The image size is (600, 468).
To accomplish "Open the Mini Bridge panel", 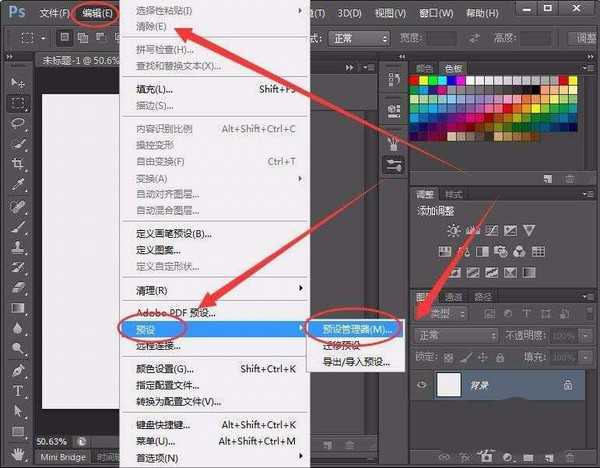I will pos(62,456).
